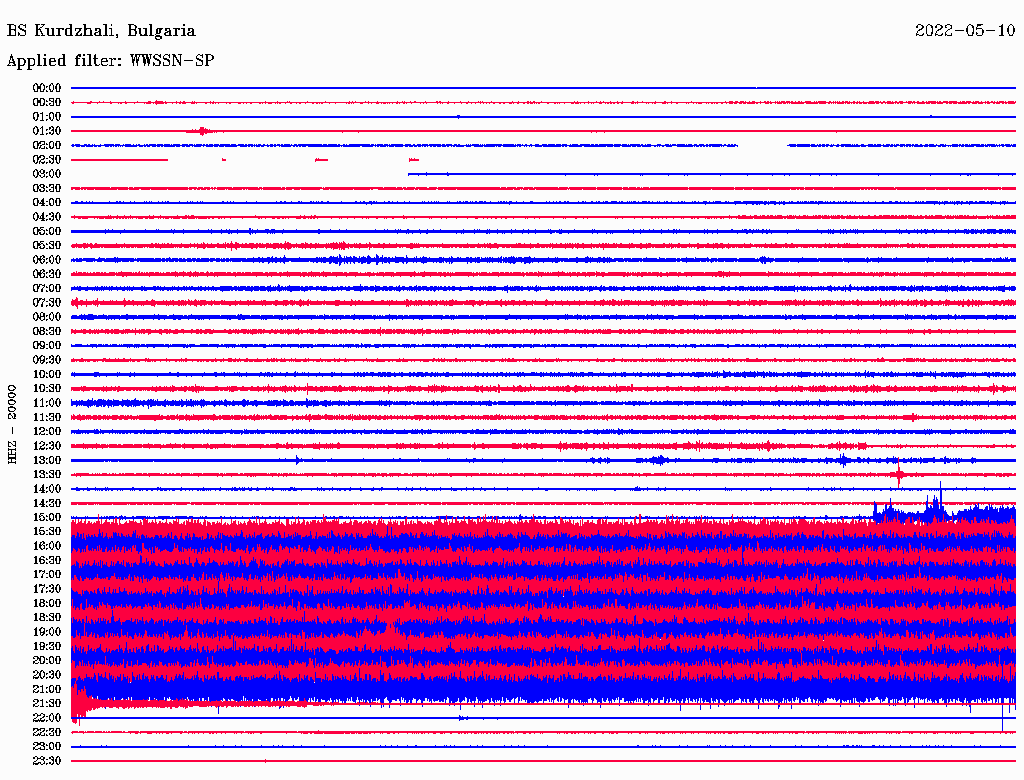Select the 18:00 time label

(x=47, y=604)
